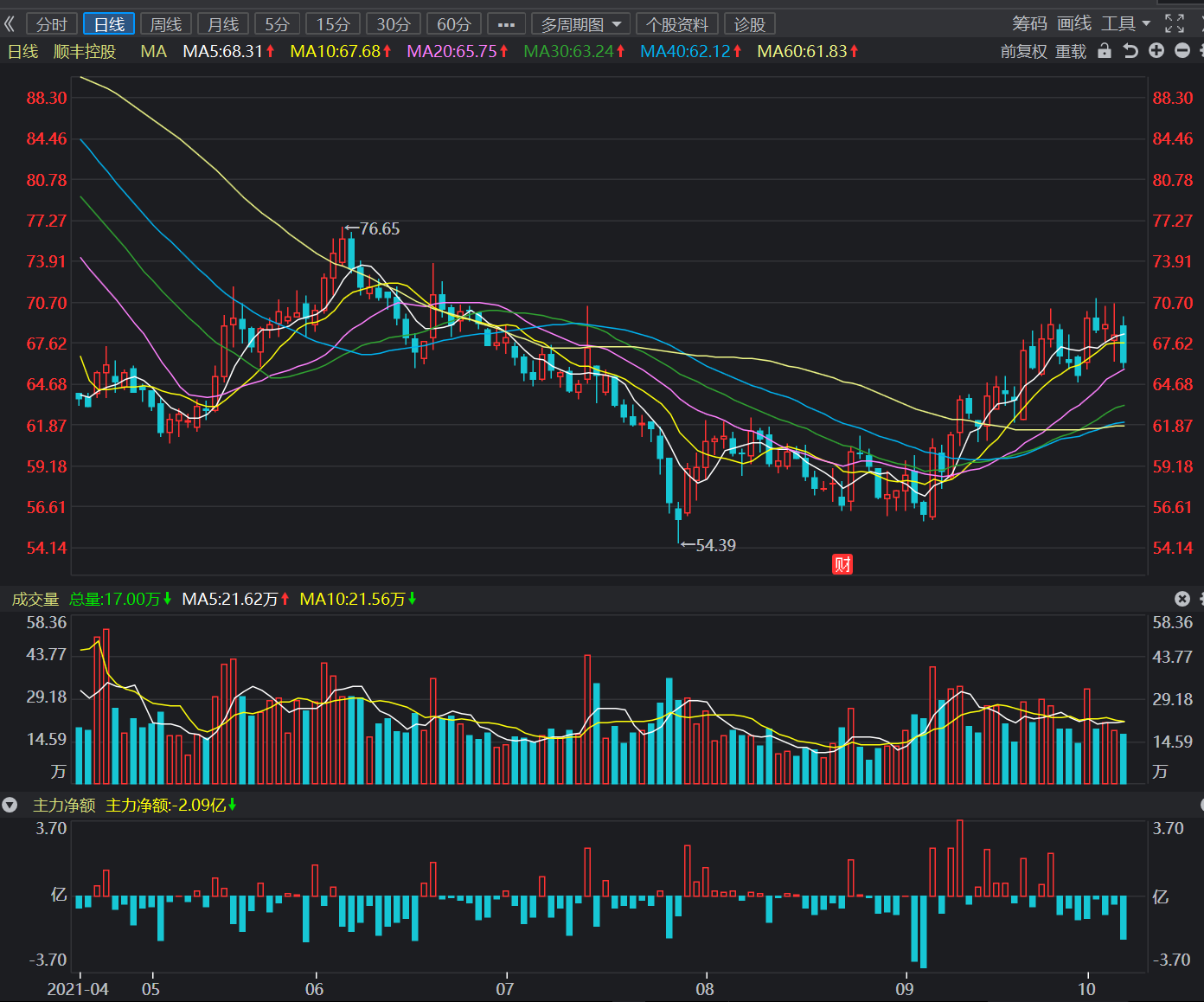This screenshot has width=1204, height=1002.
Task: Click the 主力净额:-2.09亿 value
Action: click(x=171, y=805)
